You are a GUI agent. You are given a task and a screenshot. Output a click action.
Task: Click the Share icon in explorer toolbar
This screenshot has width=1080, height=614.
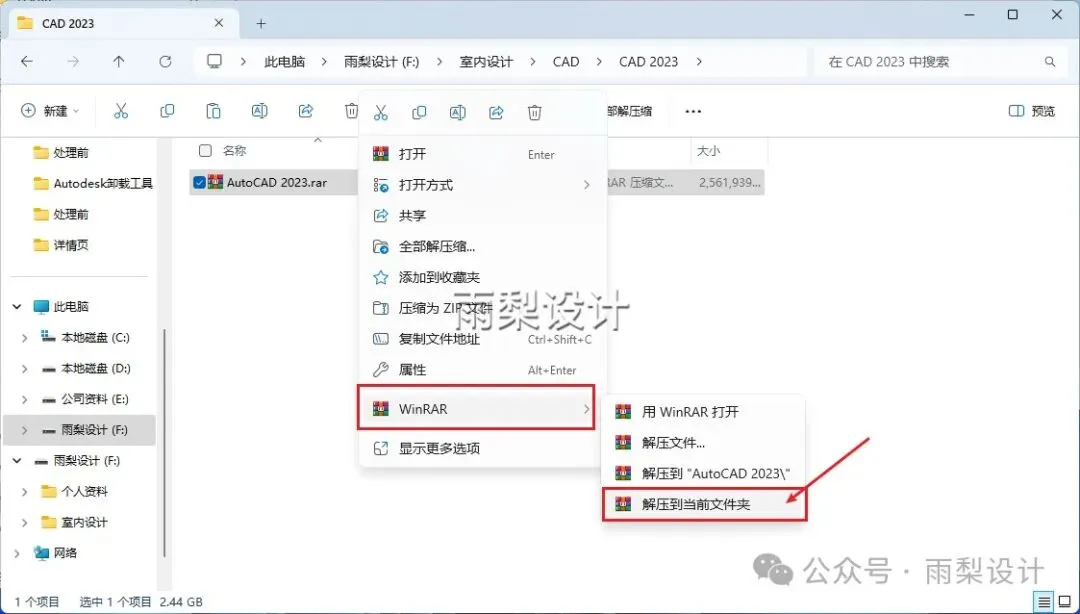[306, 111]
